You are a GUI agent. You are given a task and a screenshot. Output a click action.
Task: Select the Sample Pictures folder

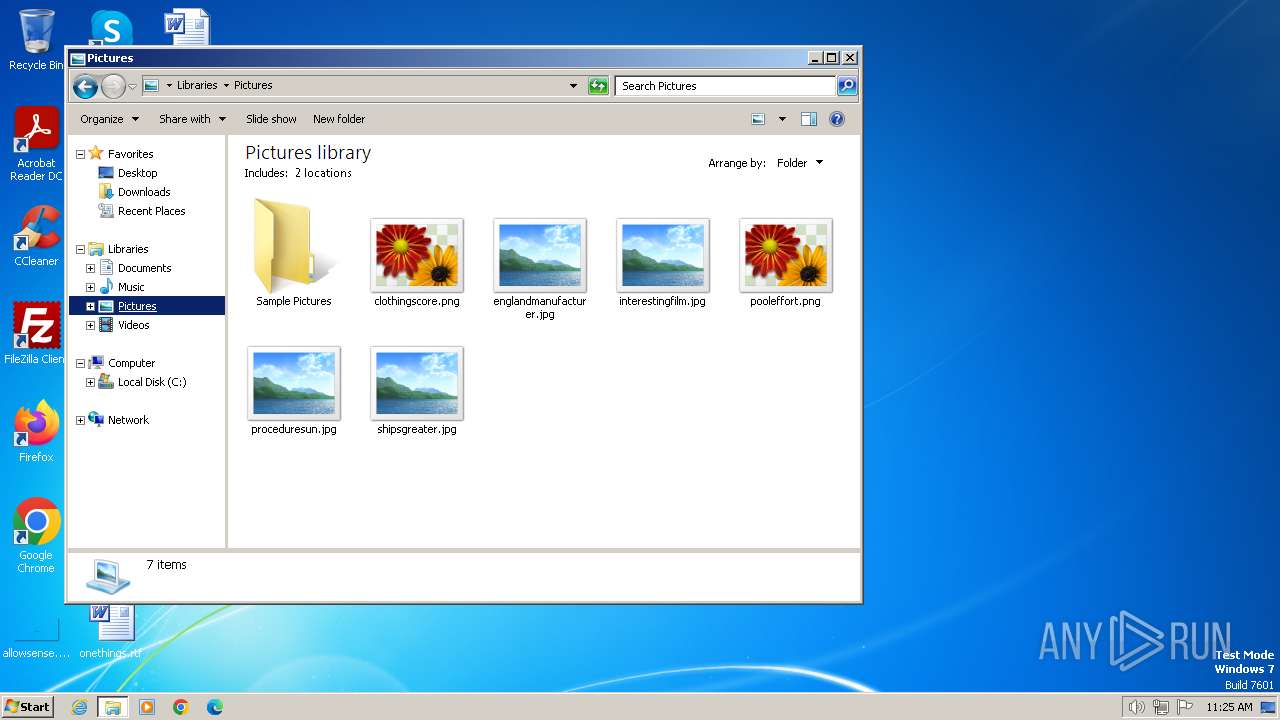click(x=293, y=253)
